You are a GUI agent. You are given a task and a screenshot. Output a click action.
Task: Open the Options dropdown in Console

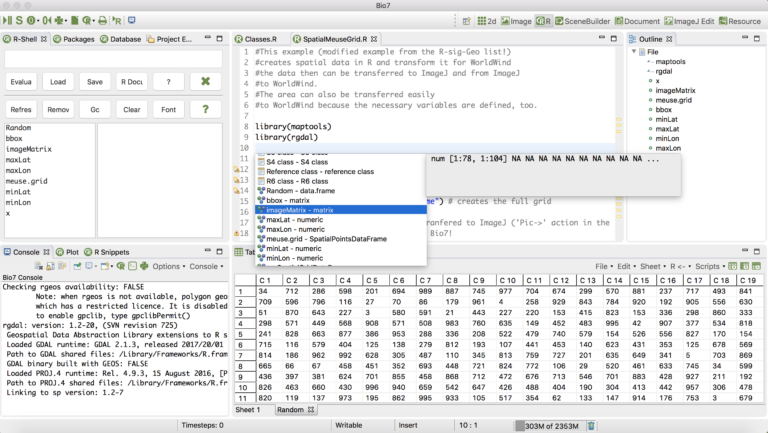click(168, 266)
